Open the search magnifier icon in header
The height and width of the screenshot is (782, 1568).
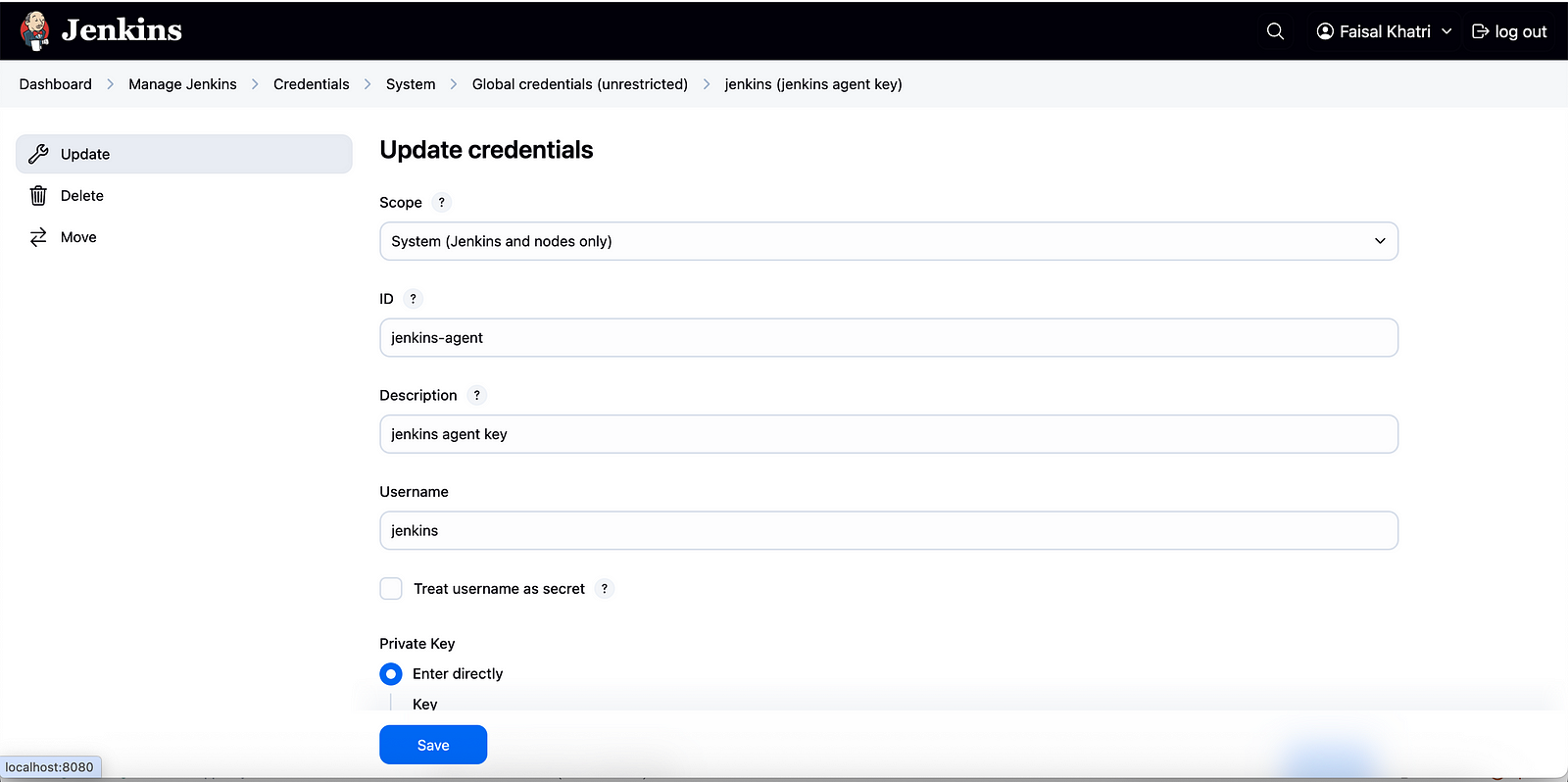click(x=1275, y=31)
